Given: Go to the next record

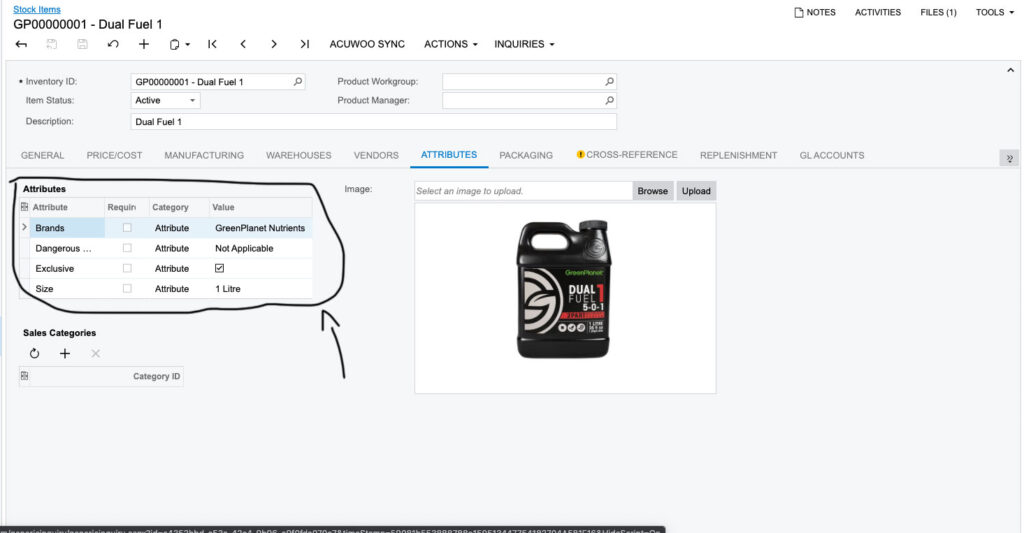Looking at the screenshot, I should (274, 44).
